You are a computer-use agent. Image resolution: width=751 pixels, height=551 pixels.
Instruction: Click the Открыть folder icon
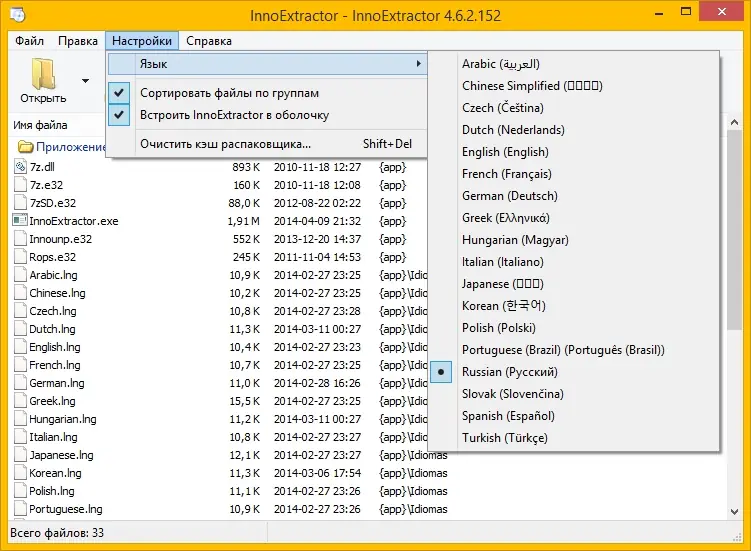[x=43, y=74]
